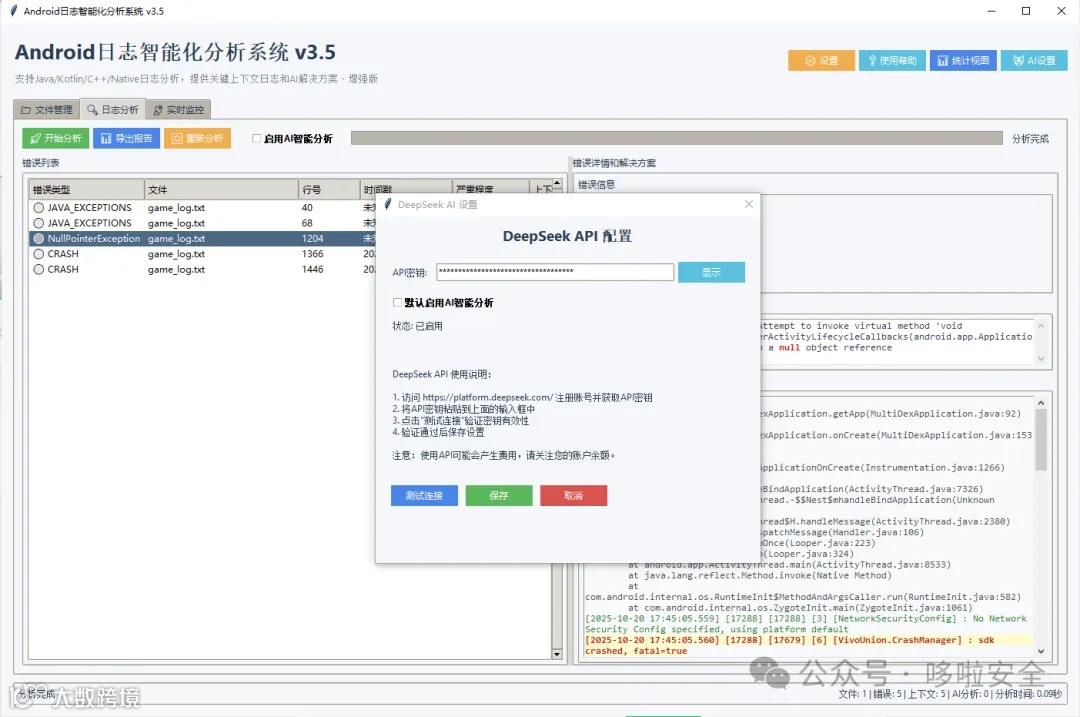Open the 统计视图 statistics view
Image resolution: width=1080 pixels, height=717 pixels.
(x=963, y=61)
